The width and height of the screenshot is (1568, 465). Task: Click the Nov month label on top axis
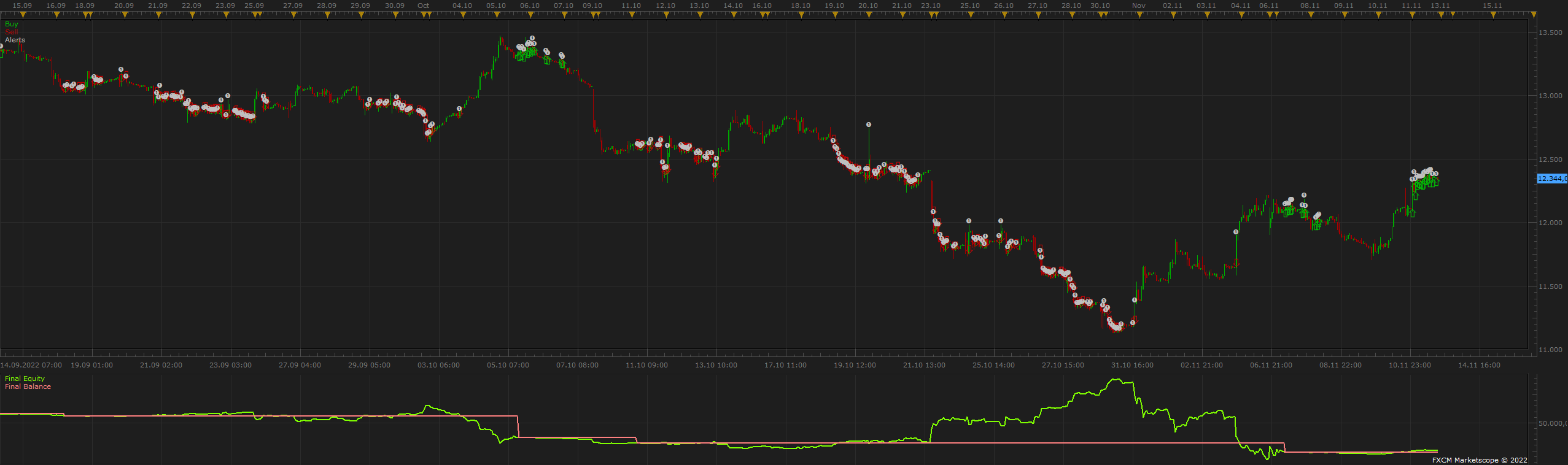pyautogui.click(x=1139, y=6)
